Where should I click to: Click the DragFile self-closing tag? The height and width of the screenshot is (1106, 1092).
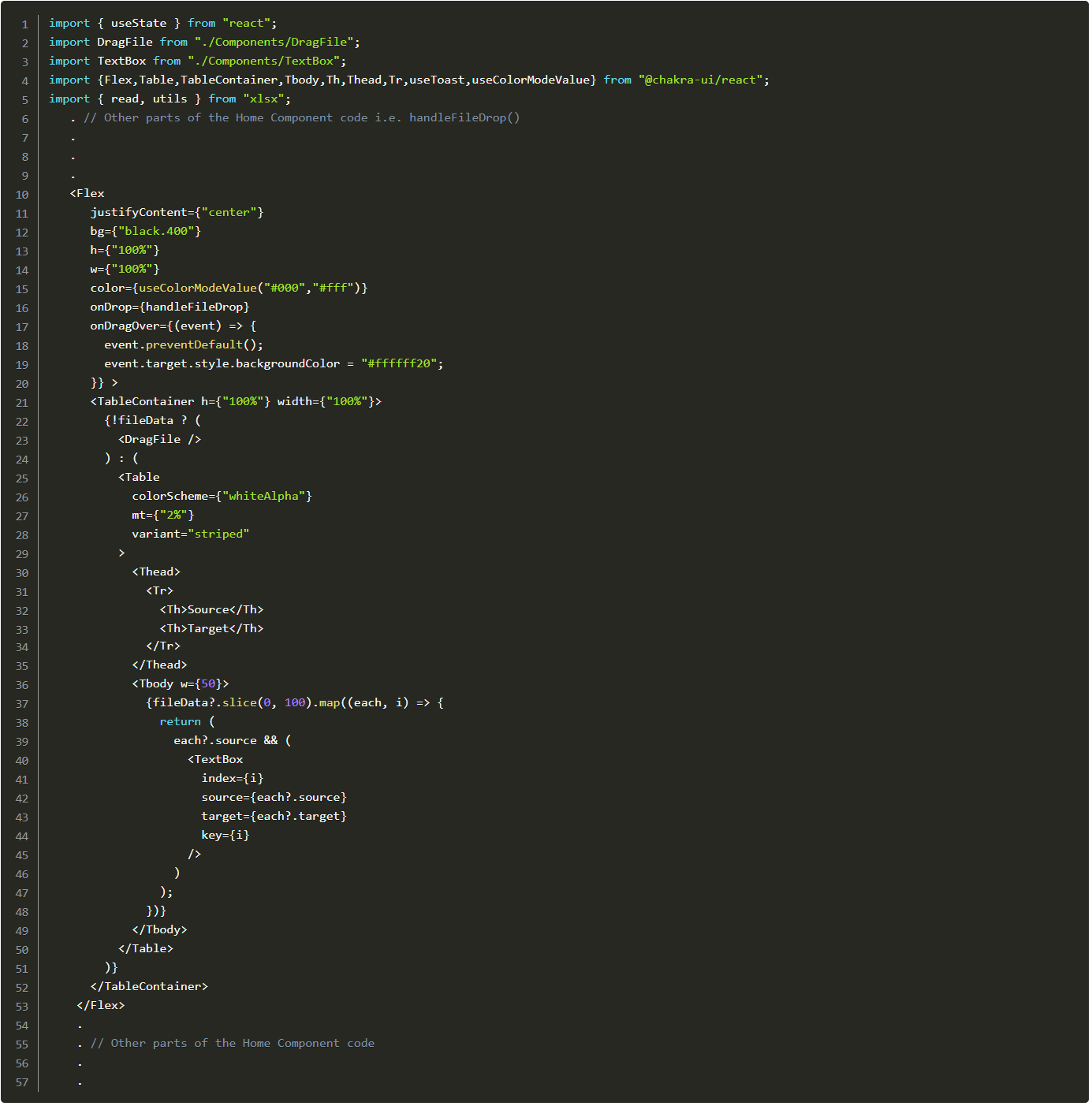[x=158, y=439]
